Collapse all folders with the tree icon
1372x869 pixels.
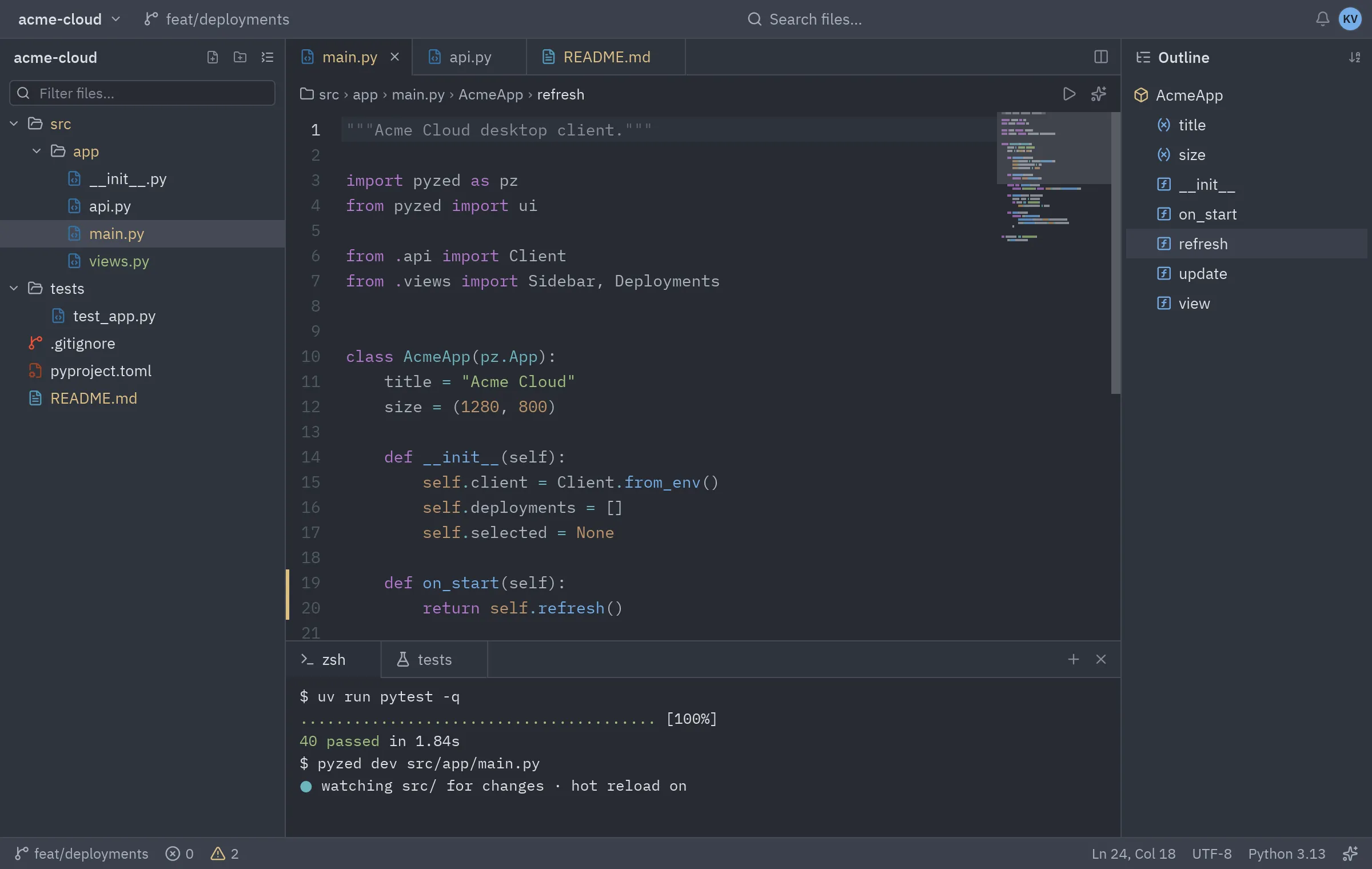click(268, 57)
